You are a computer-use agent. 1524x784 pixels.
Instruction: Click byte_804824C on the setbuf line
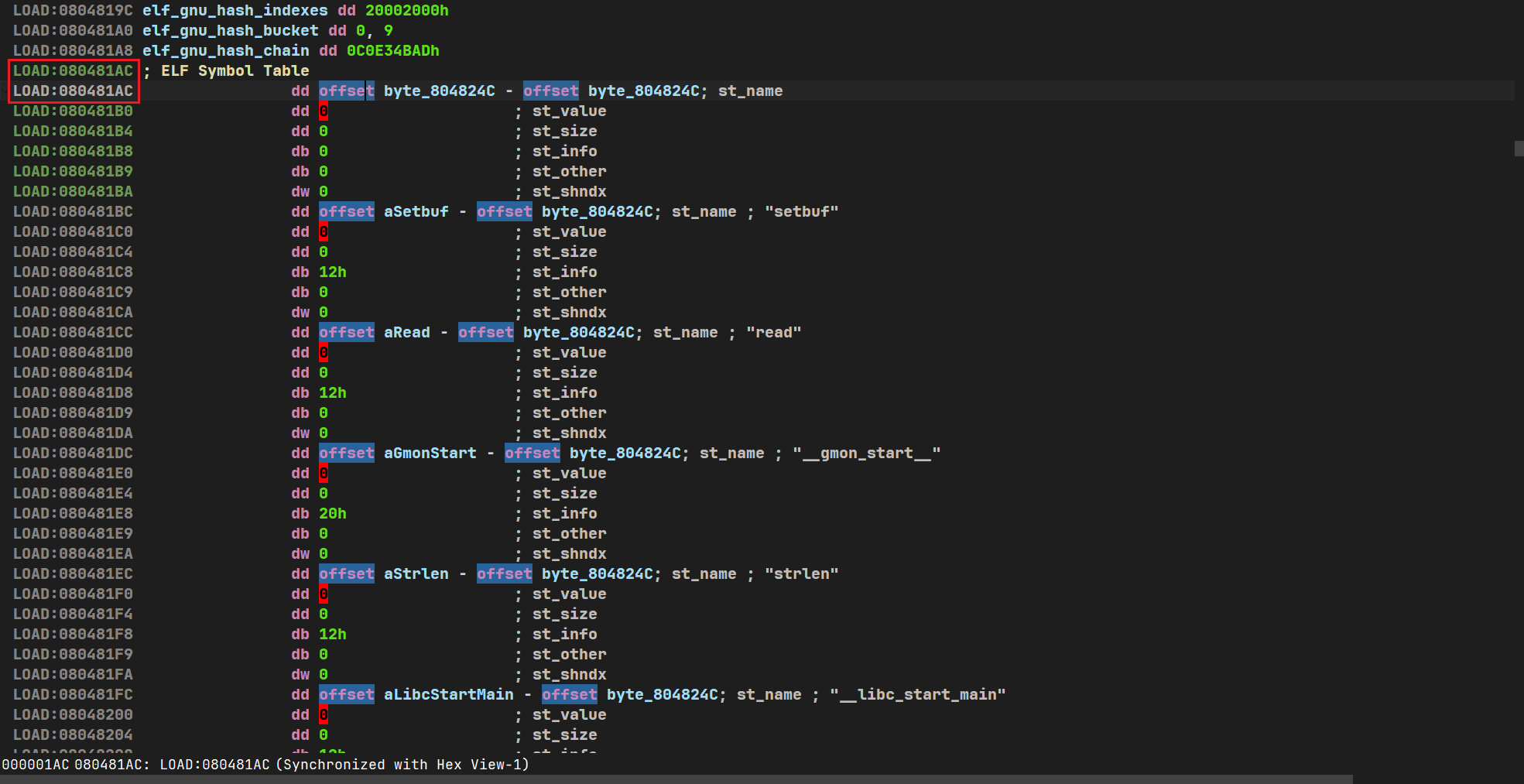click(x=598, y=212)
